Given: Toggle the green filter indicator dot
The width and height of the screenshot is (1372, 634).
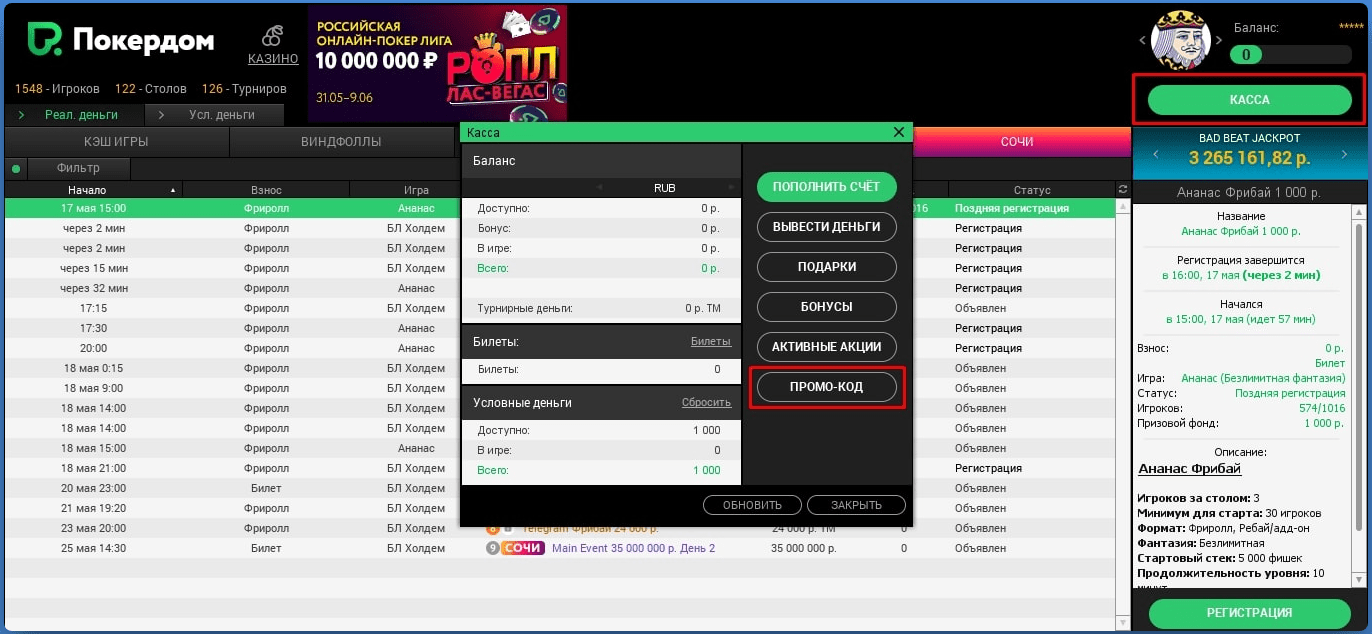Looking at the screenshot, I should pos(16,169).
